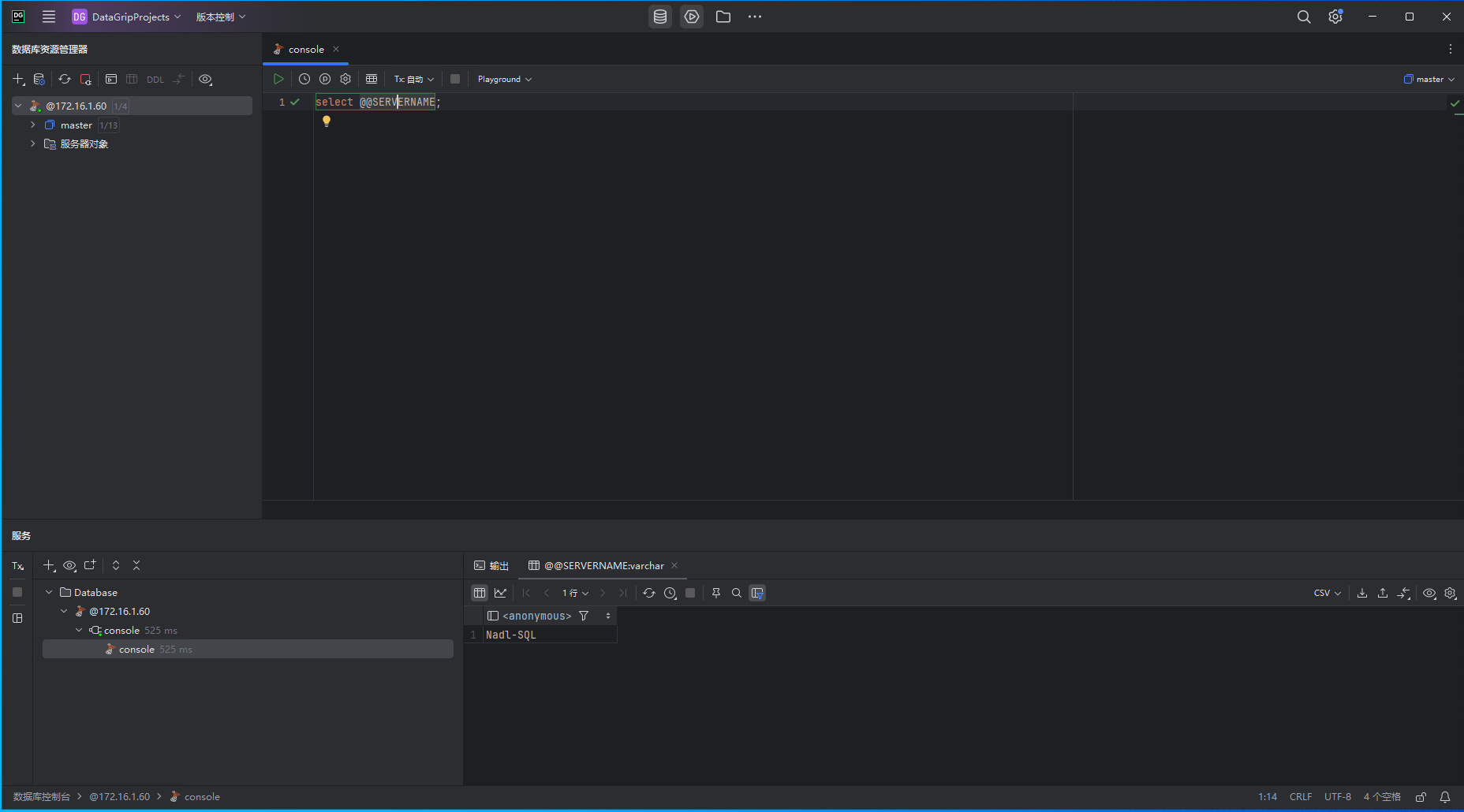Sort the <anonymous> column
The width and height of the screenshot is (1464, 812).
608,616
